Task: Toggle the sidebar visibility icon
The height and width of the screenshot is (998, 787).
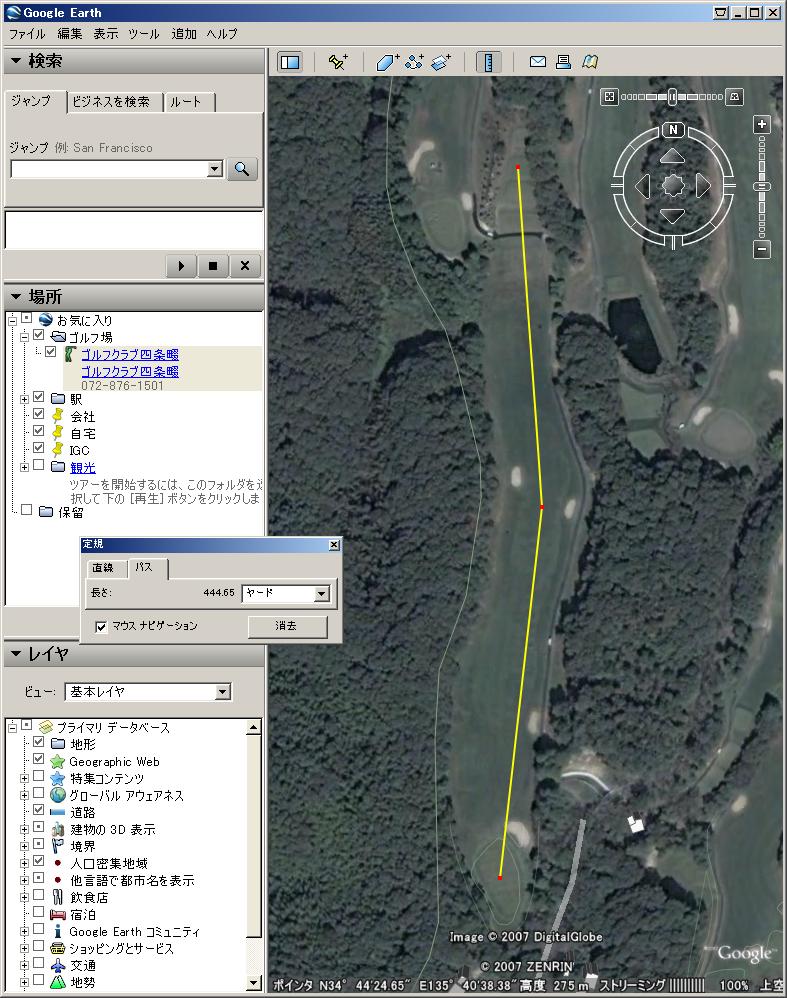Action: coord(290,62)
